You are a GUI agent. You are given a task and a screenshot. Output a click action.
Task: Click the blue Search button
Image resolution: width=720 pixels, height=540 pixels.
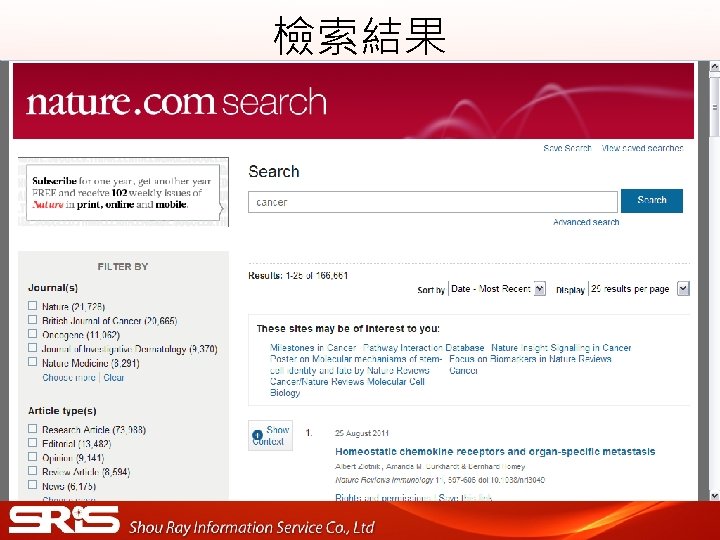click(652, 201)
